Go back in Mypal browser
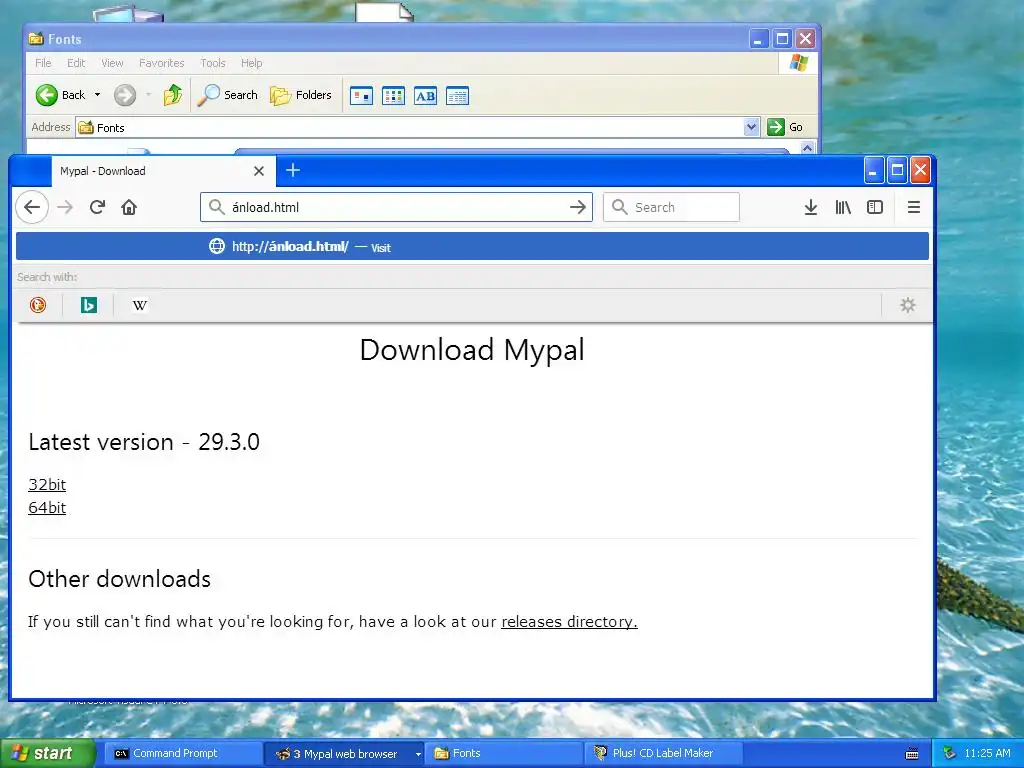Viewport: 1024px width, 768px height. tap(32, 207)
